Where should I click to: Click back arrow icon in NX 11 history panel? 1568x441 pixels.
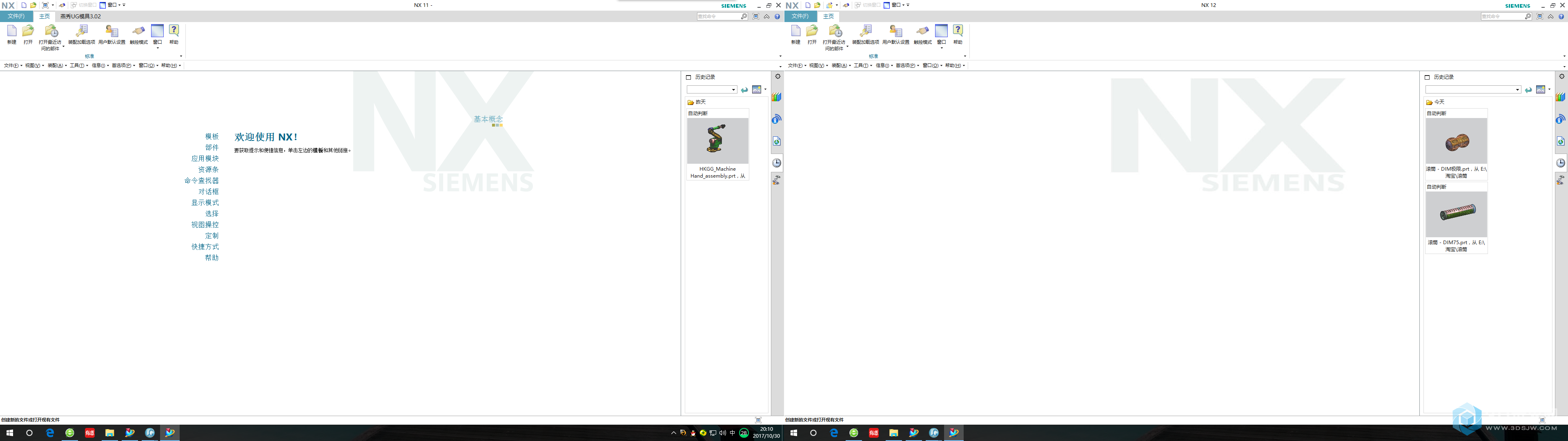click(744, 90)
